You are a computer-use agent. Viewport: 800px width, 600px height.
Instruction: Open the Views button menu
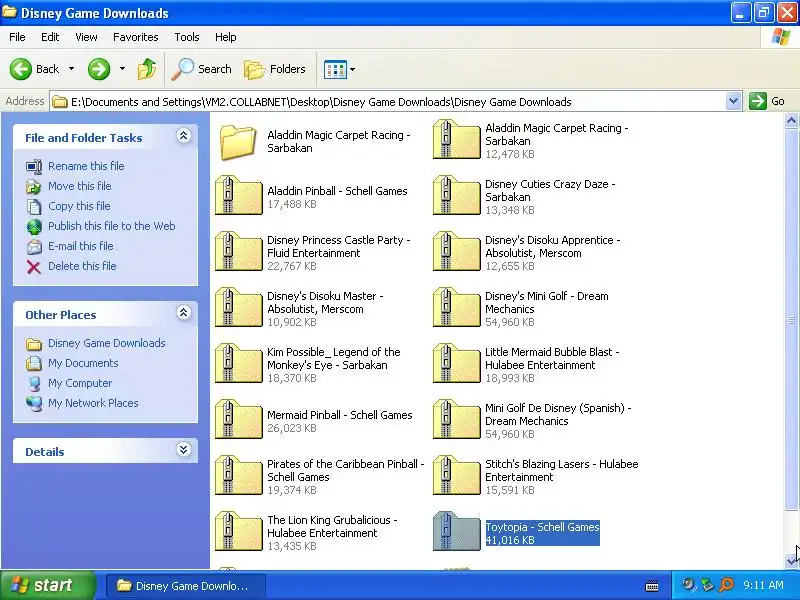(339, 69)
